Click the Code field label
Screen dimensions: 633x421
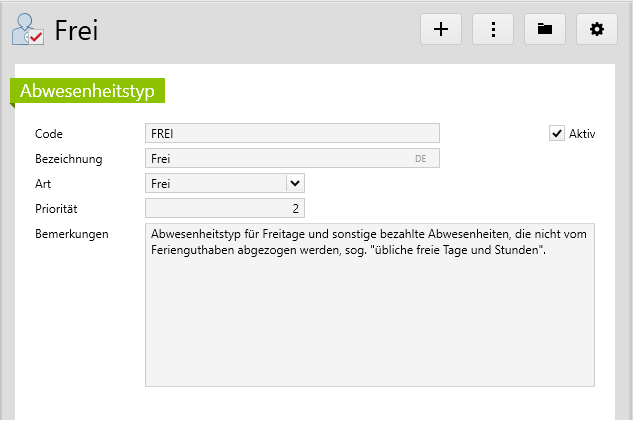tap(49, 134)
